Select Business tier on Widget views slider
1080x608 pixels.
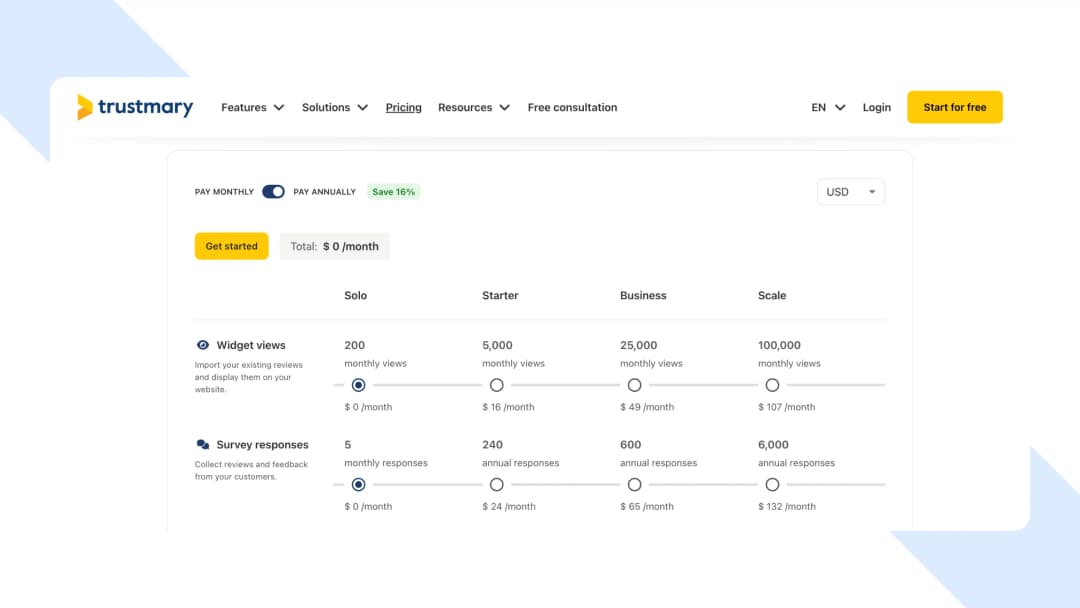click(x=634, y=384)
